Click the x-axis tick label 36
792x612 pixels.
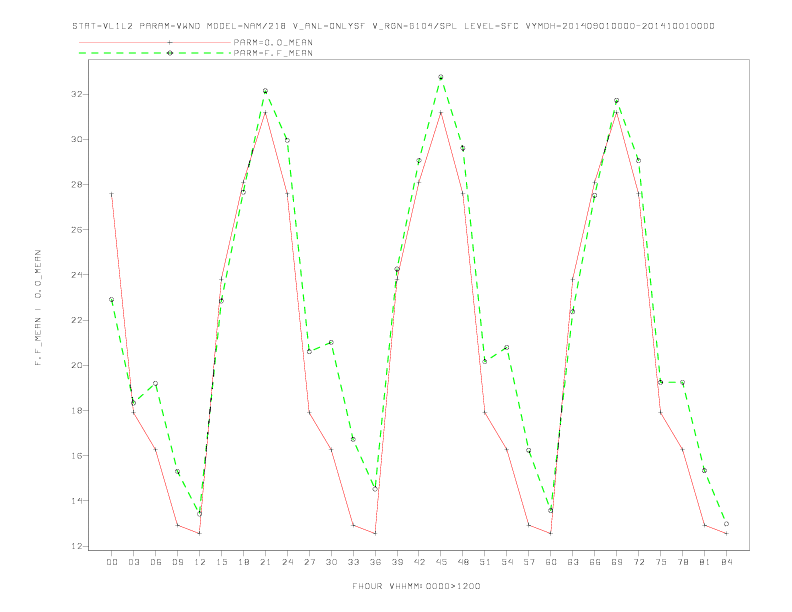[375, 562]
